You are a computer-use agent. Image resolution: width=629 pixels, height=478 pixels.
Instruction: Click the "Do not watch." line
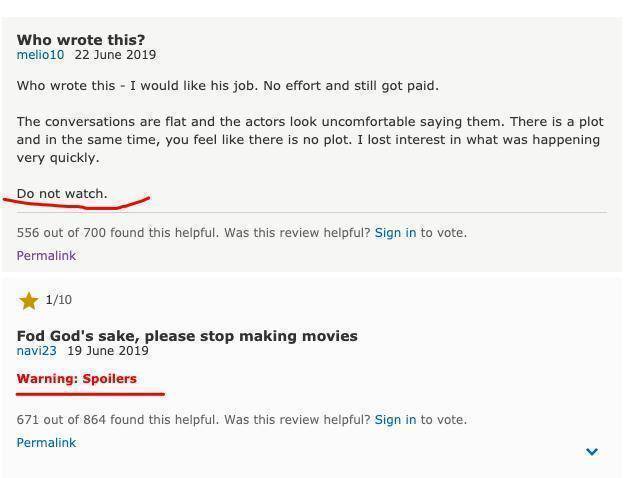tap(62, 194)
